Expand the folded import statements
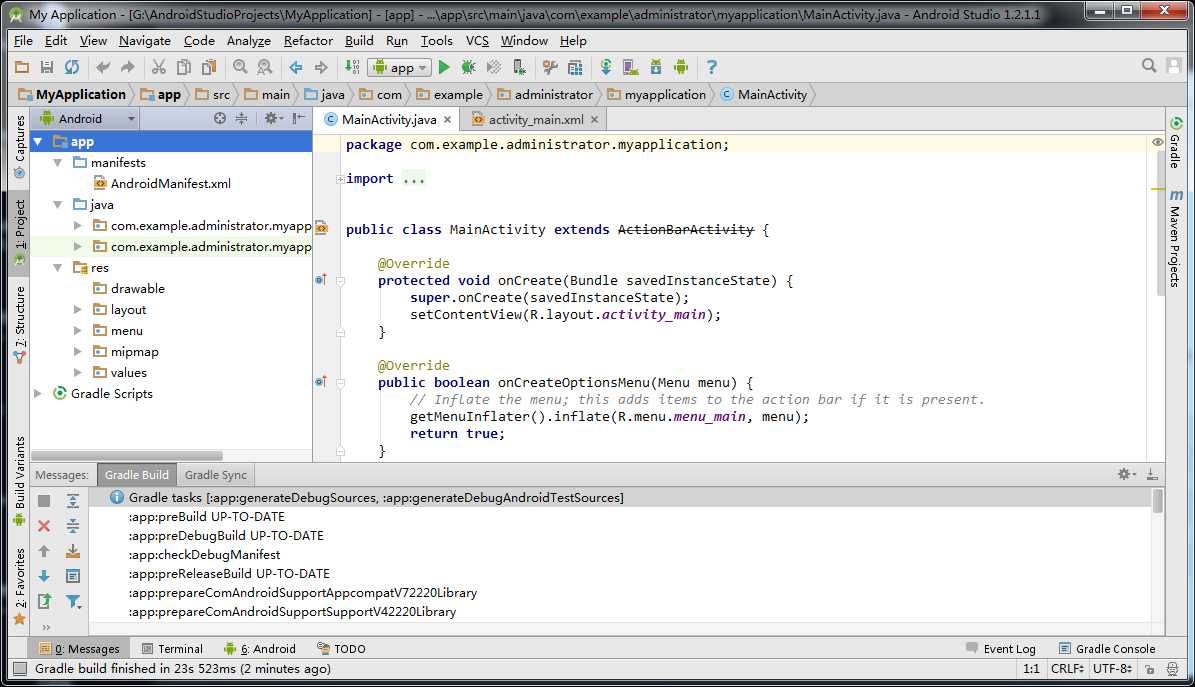 tap(340, 179)
